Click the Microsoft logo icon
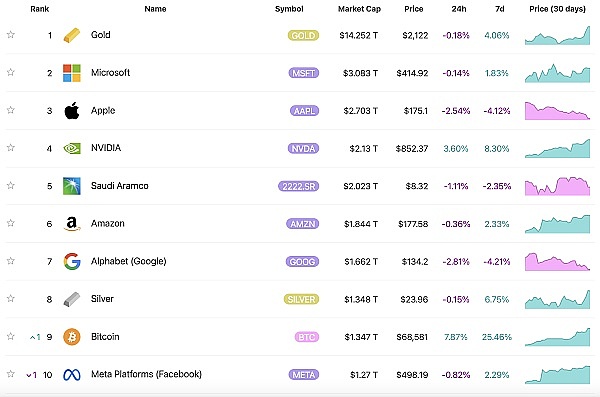The width and height of the screenshot is (600, 397). click(72, 73)
